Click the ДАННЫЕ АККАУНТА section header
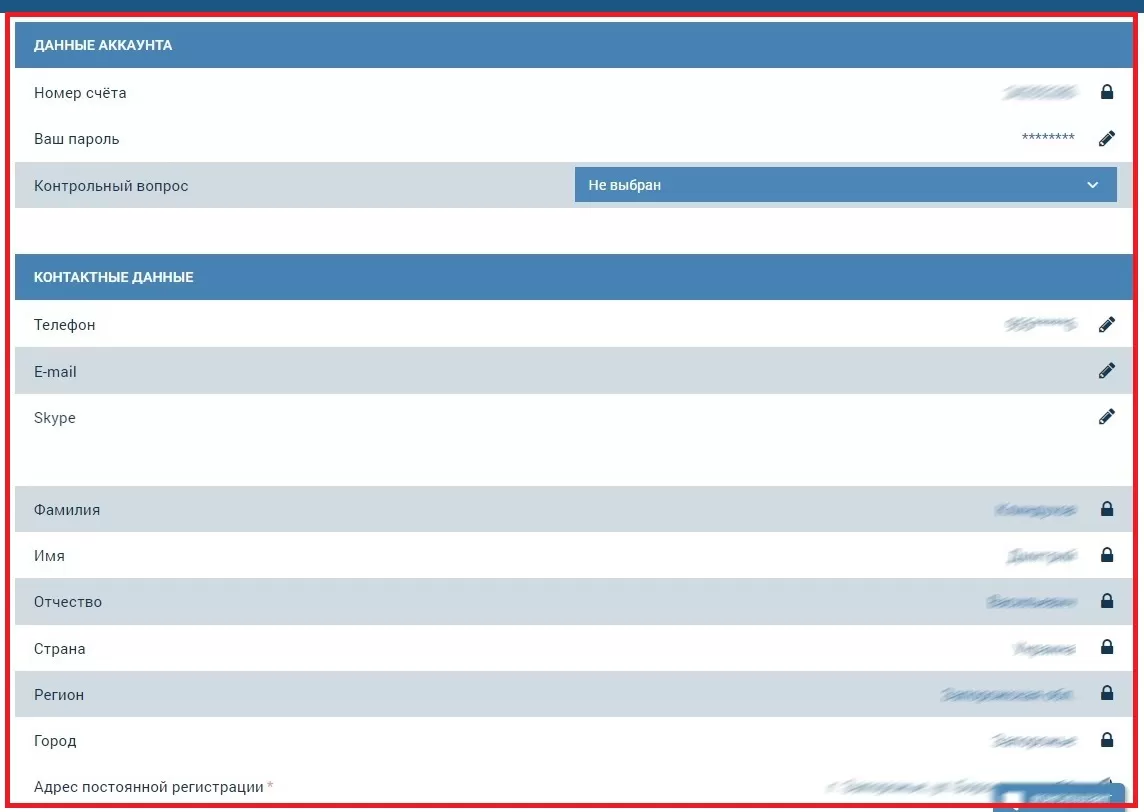Screen dimensions: 1144x812 pyautogui.click(x=103, y=45)
